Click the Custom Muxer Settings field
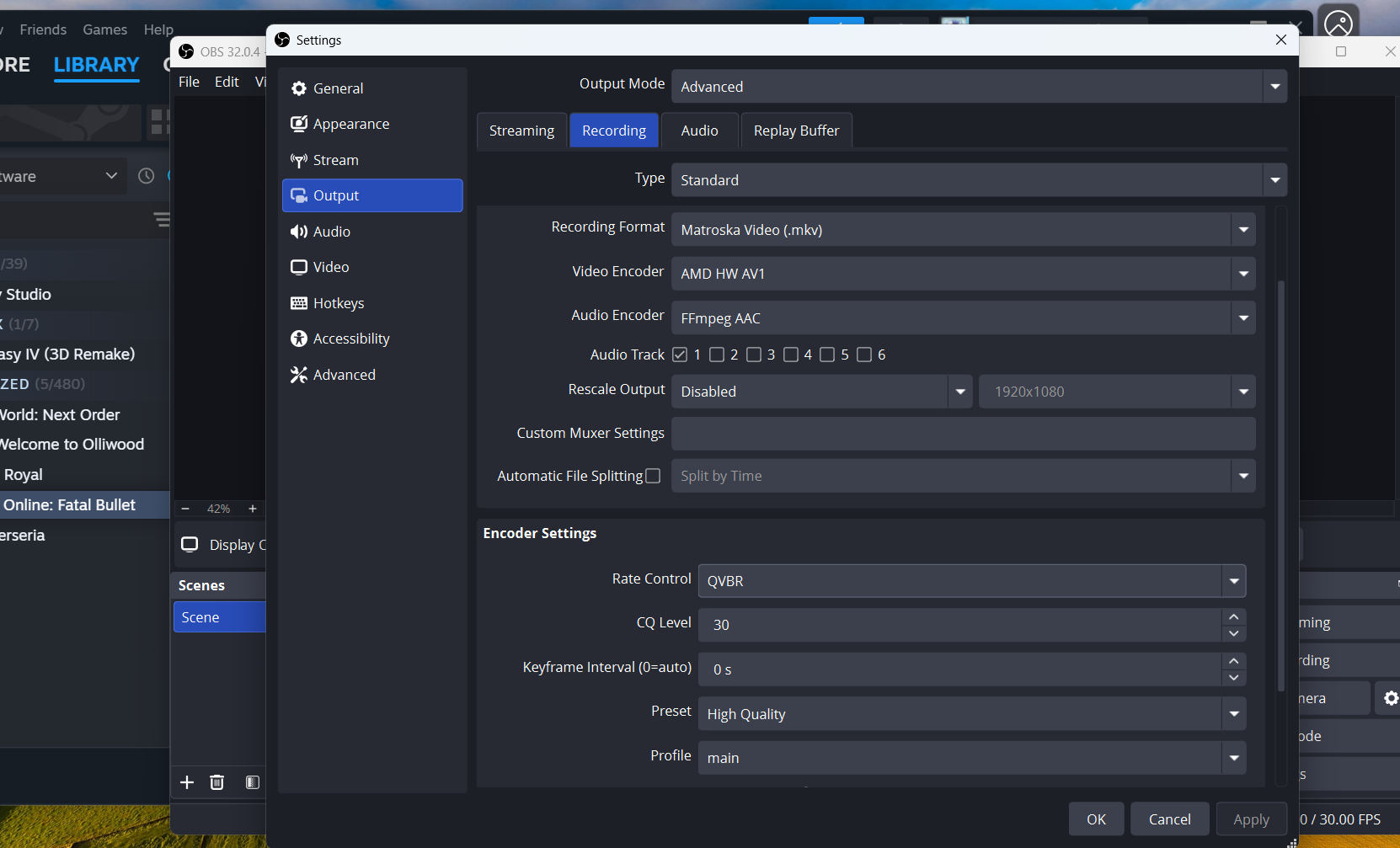The width and height of the screenshot is (1400, 848). click(963, 434)
